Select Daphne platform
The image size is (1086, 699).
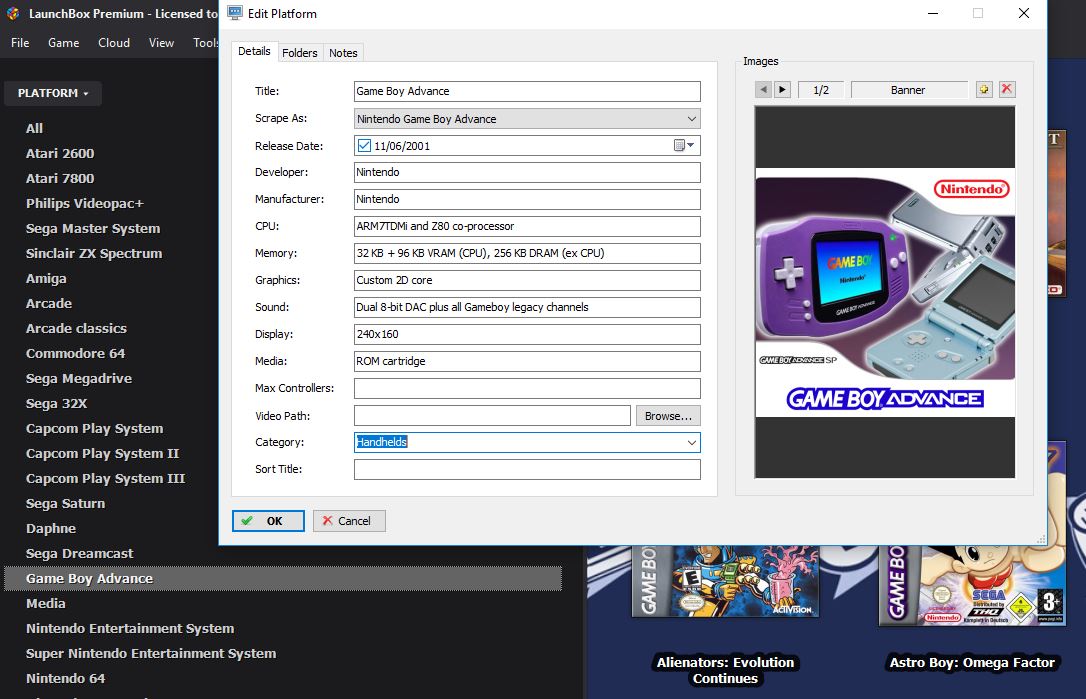coord(51,528)
